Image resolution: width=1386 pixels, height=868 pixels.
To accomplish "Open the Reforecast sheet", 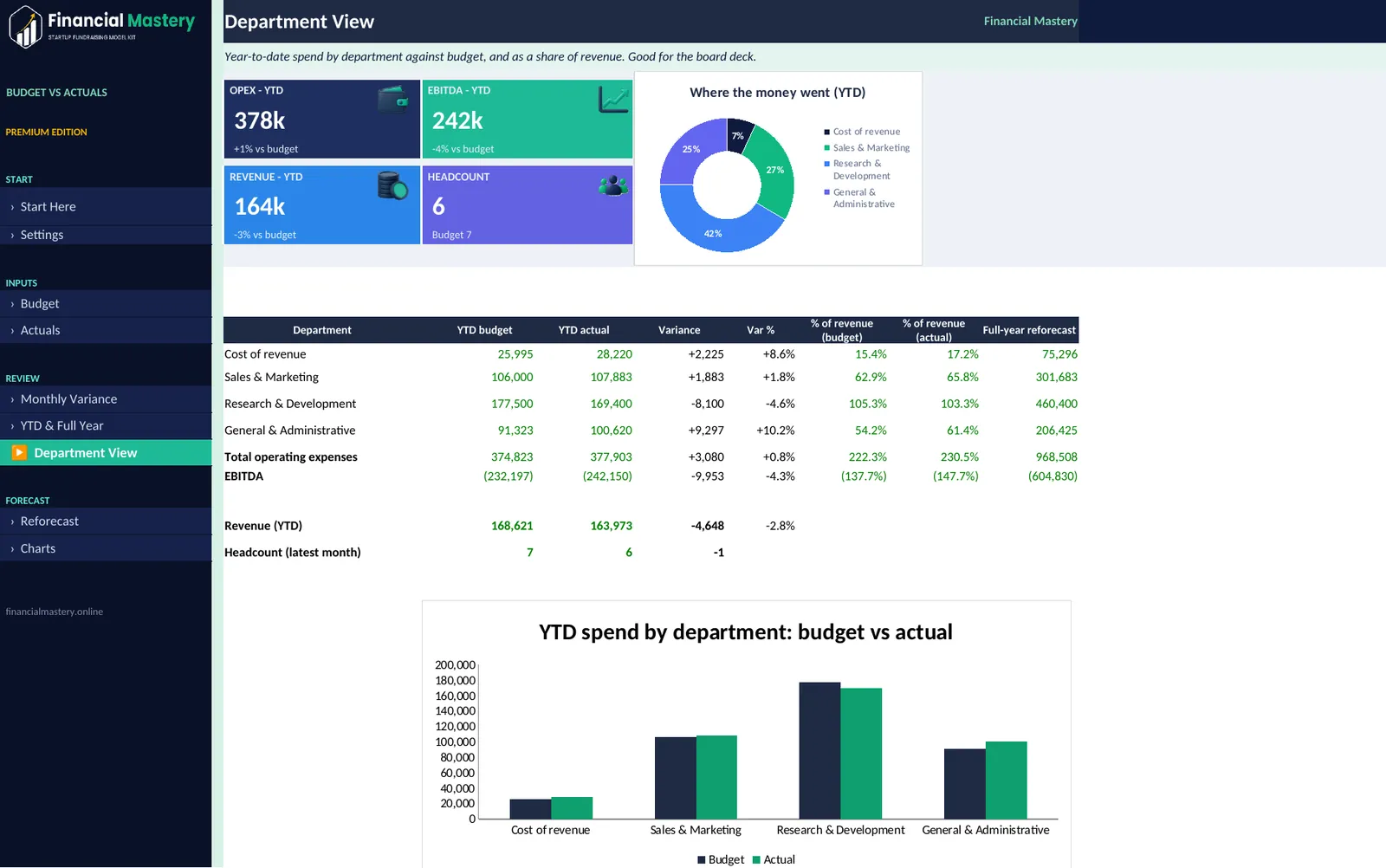I will pyautogui.click(x=106, y=521).
